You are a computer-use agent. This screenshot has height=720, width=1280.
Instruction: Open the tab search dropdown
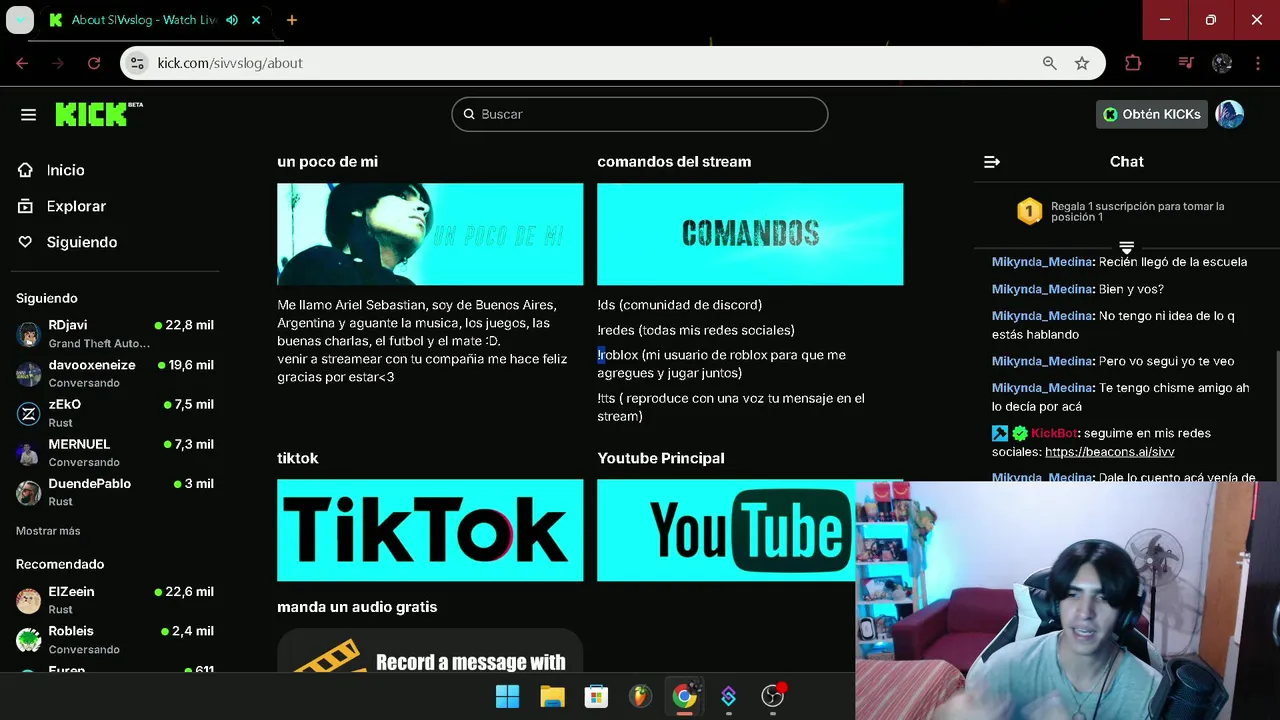pyautogui.click(x=20, y=20)
